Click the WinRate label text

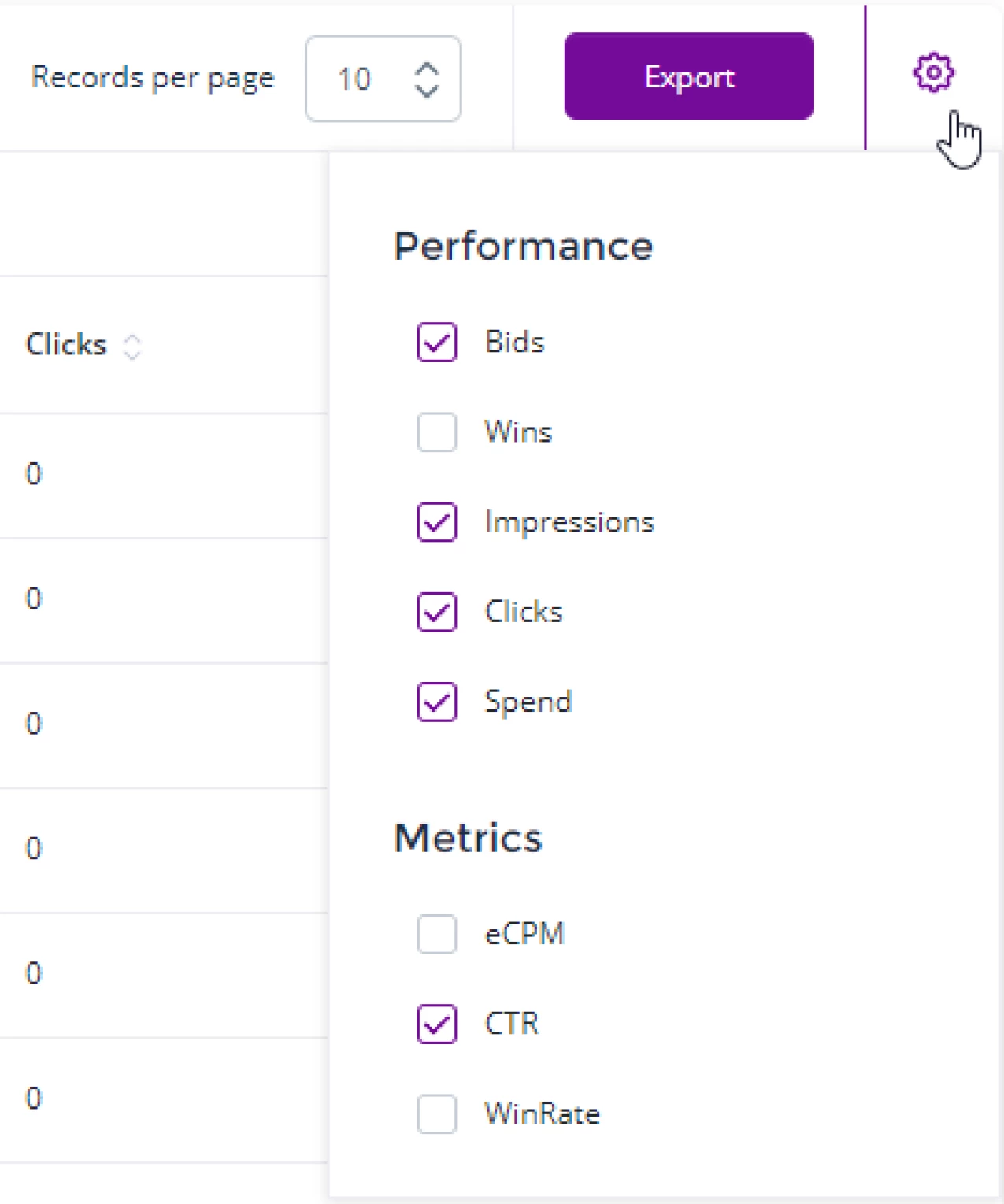(542, 1113)
